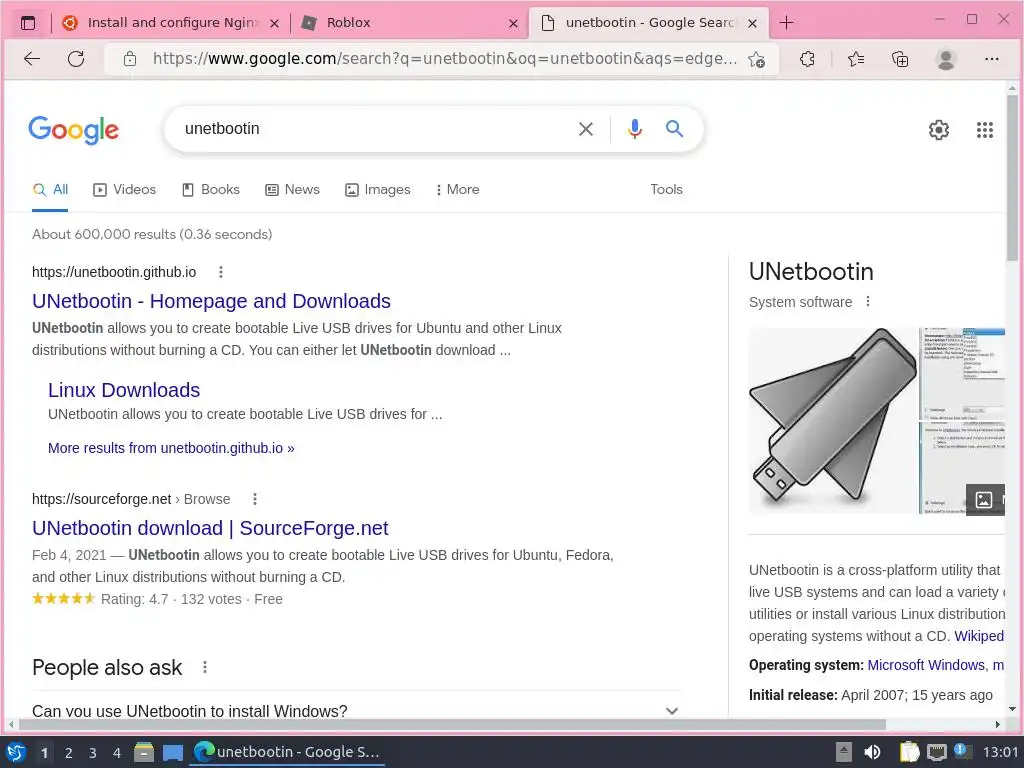Close the Roblox tab
Screen dimensions: 1024x768
tap(513, 24)
